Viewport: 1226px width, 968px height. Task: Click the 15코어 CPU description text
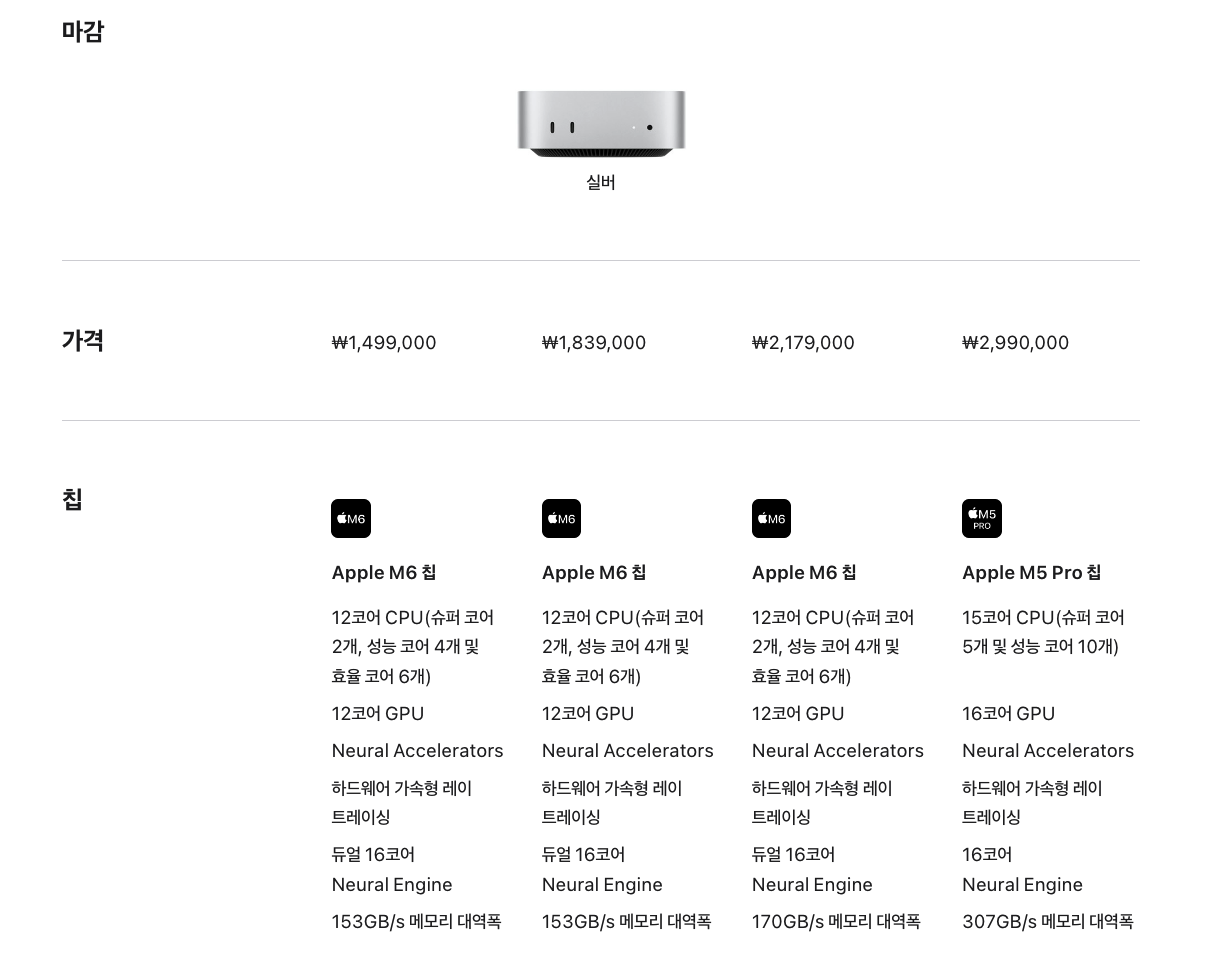click(x=1043, y=632)
